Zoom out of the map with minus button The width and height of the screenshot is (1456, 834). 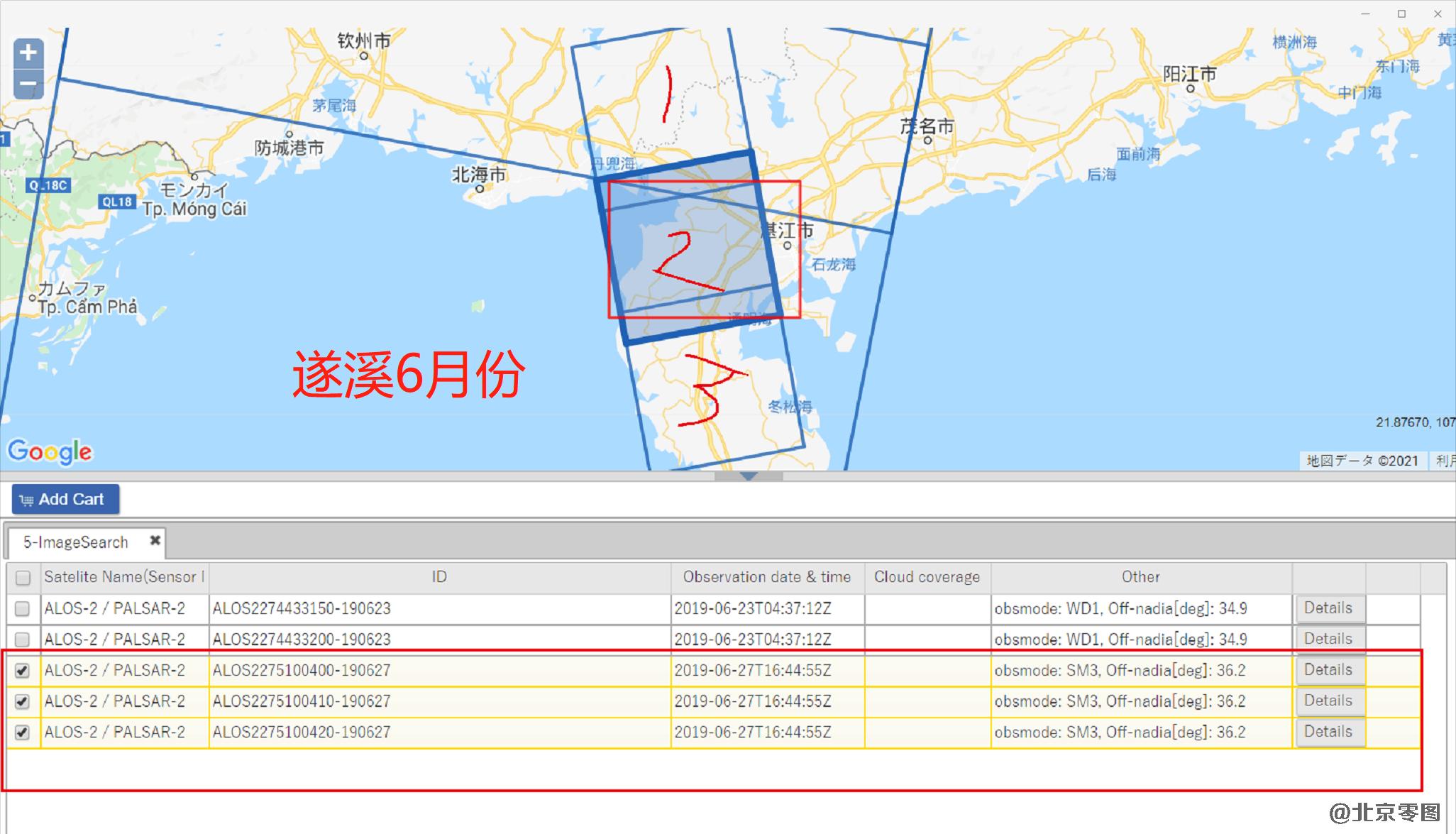click(x=28, y=83)
